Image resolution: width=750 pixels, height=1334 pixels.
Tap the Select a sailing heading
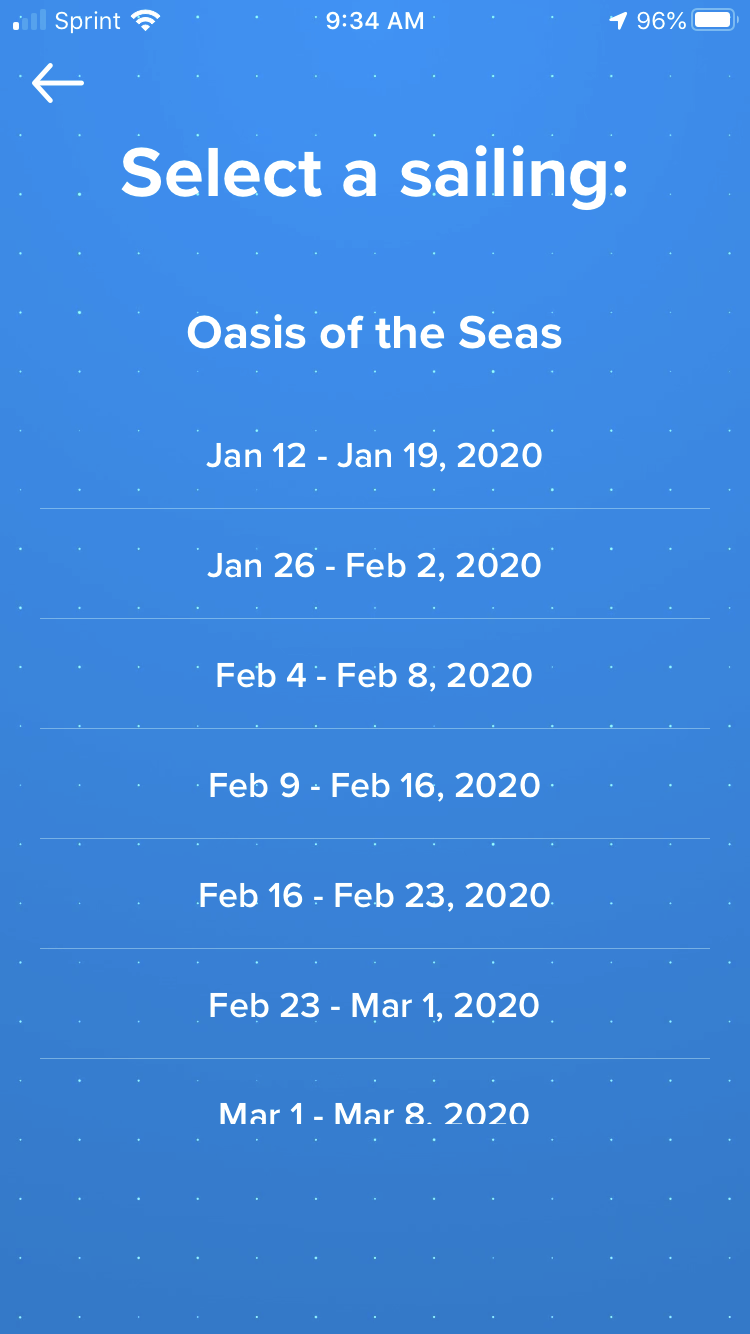pyautogui.click(x=375, y=174)
